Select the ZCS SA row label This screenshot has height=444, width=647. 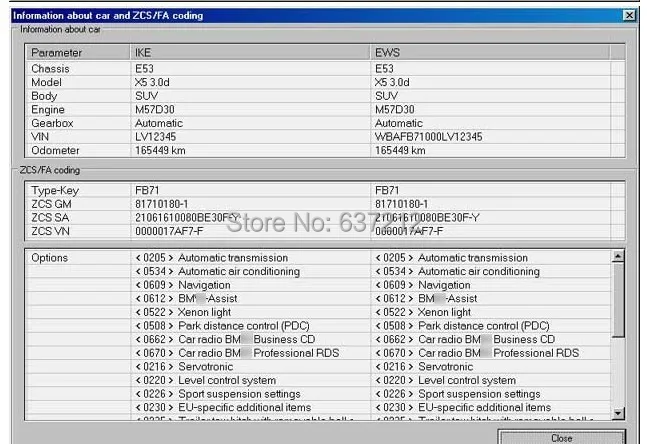50,217
